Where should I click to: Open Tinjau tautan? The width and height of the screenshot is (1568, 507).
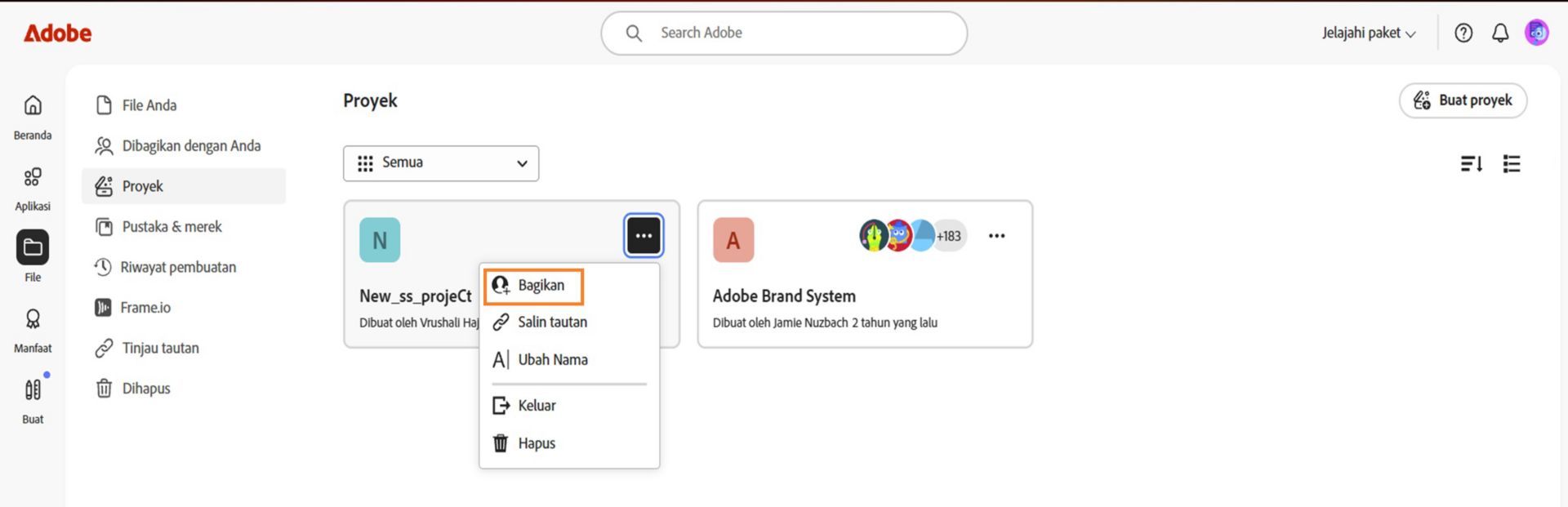coord(184,348)
